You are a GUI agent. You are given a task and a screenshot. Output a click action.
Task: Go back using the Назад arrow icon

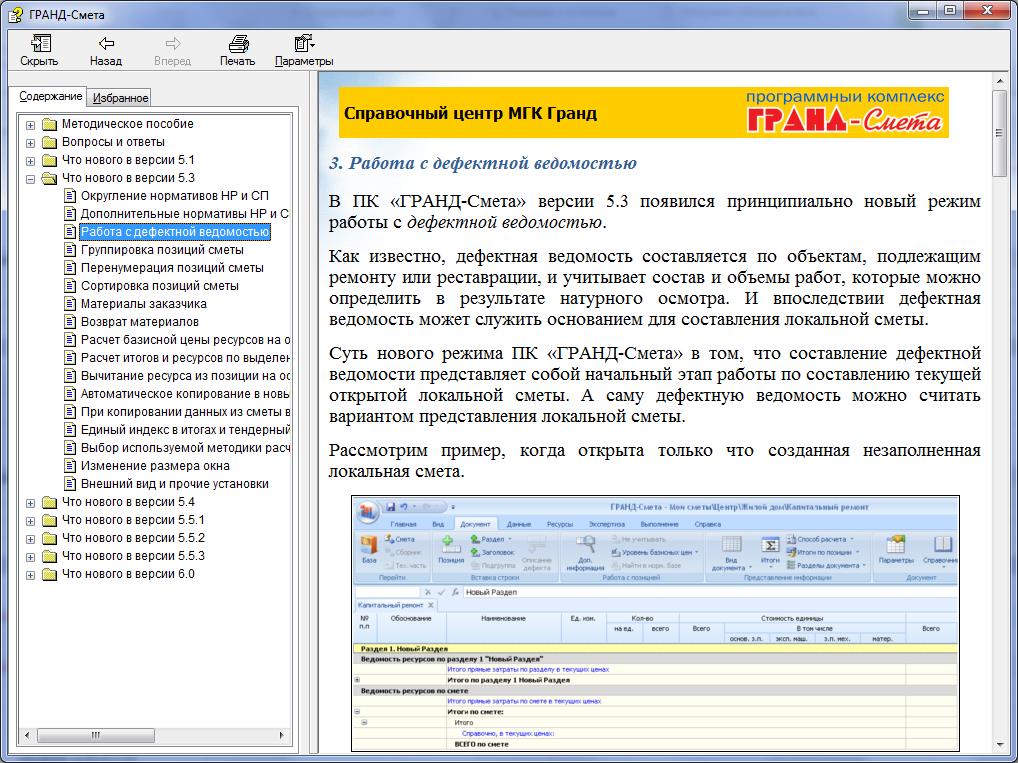click(106, 44)
